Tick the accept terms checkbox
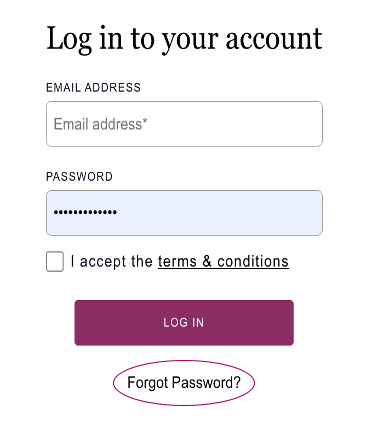The image size is (378, 422). pos(55,261)
